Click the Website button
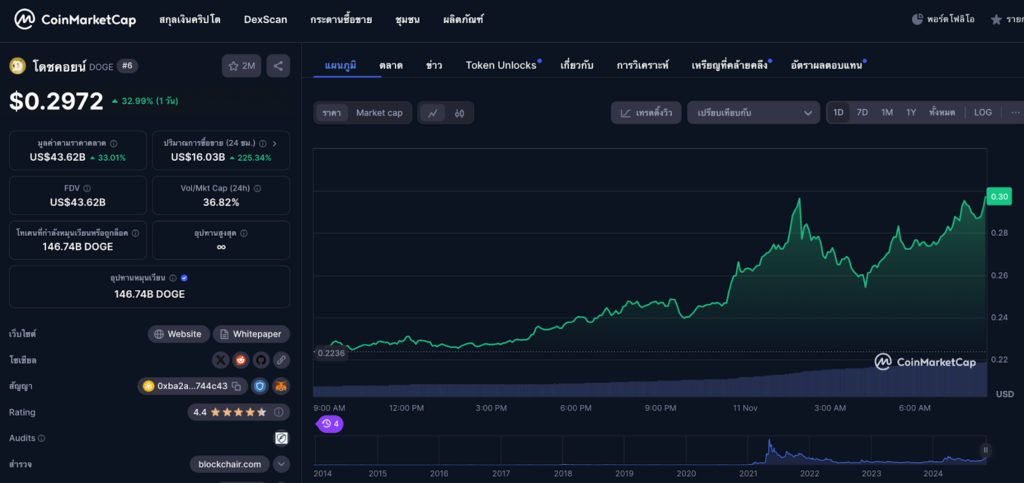 (x=177, y=334)
